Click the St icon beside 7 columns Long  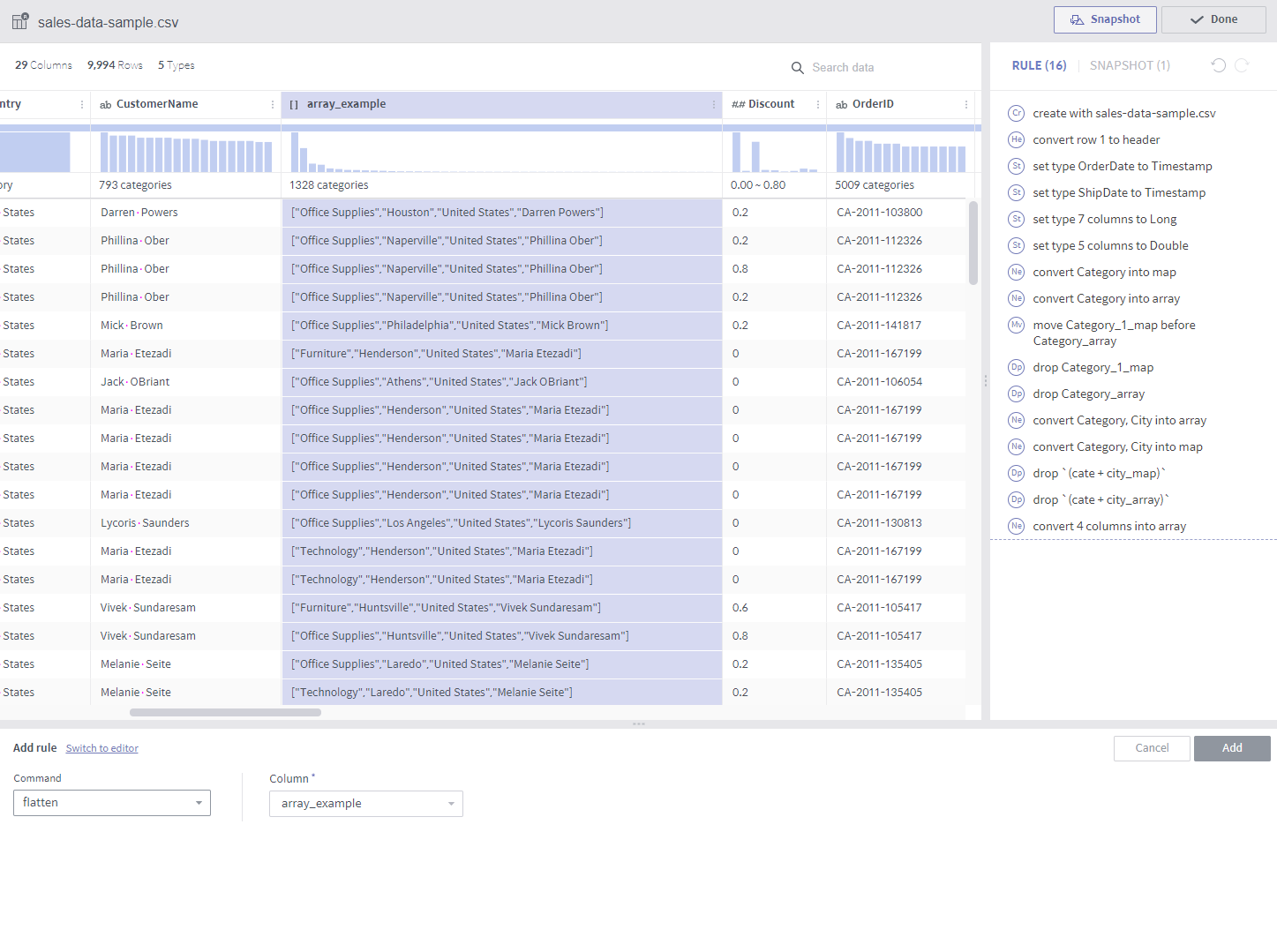[x=1017, y=219]
